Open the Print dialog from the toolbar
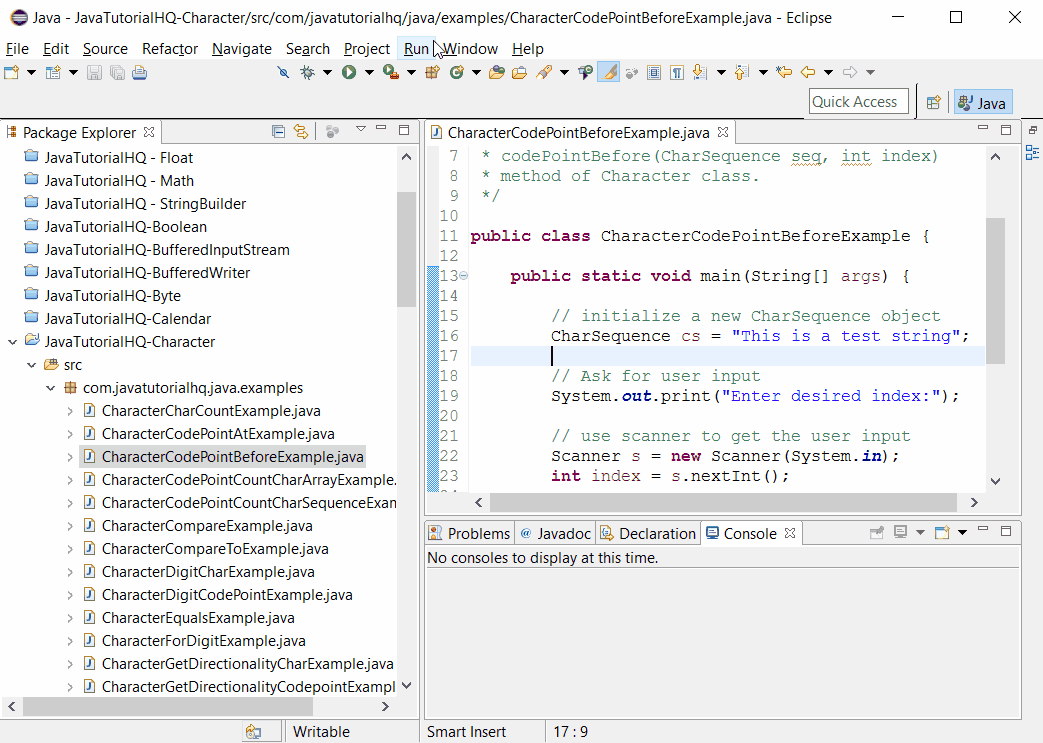1043x743 pixels. coord(139,71)
